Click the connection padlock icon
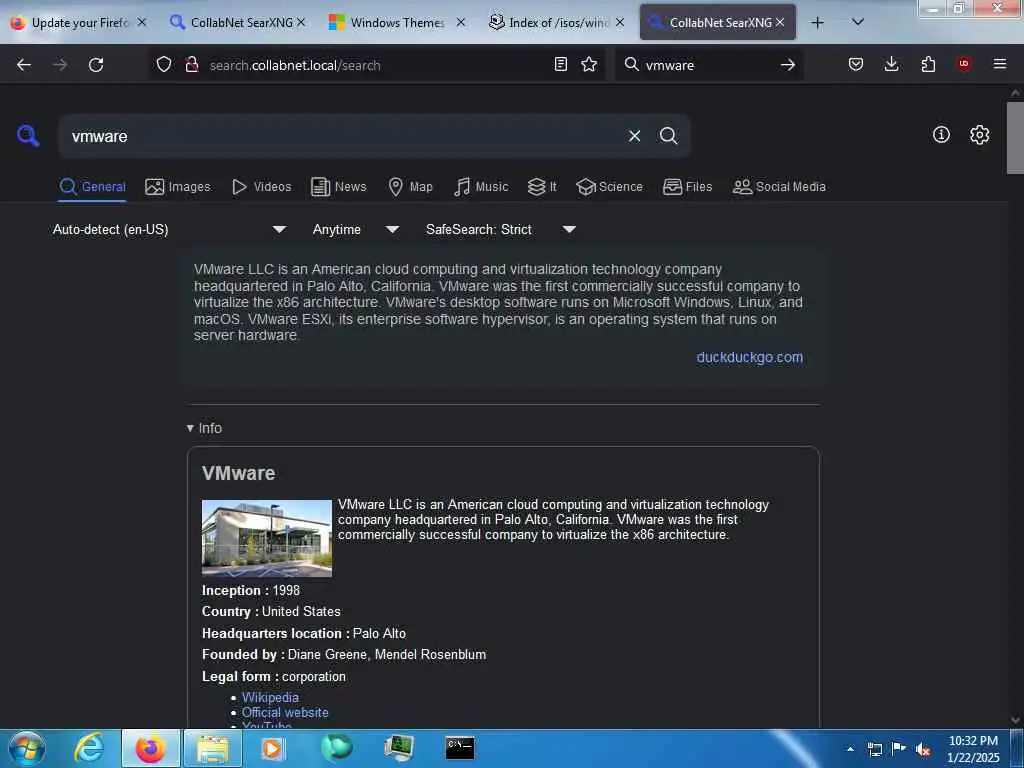Image resolution: width=1024 pixels, height=768 pixels. coord(191,64)
